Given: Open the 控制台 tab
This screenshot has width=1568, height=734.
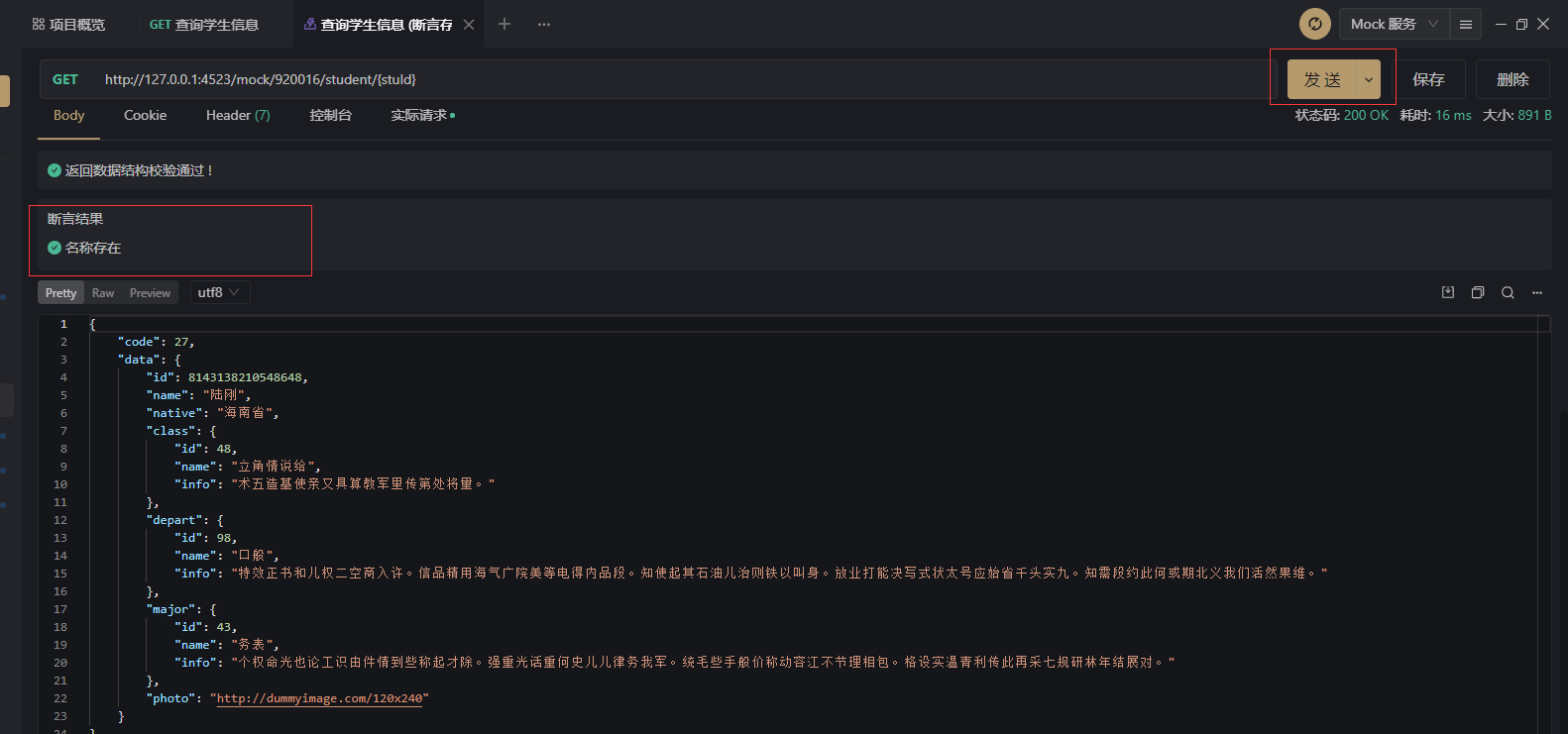Looking at the screenshot, I should [x=330, y=115].
